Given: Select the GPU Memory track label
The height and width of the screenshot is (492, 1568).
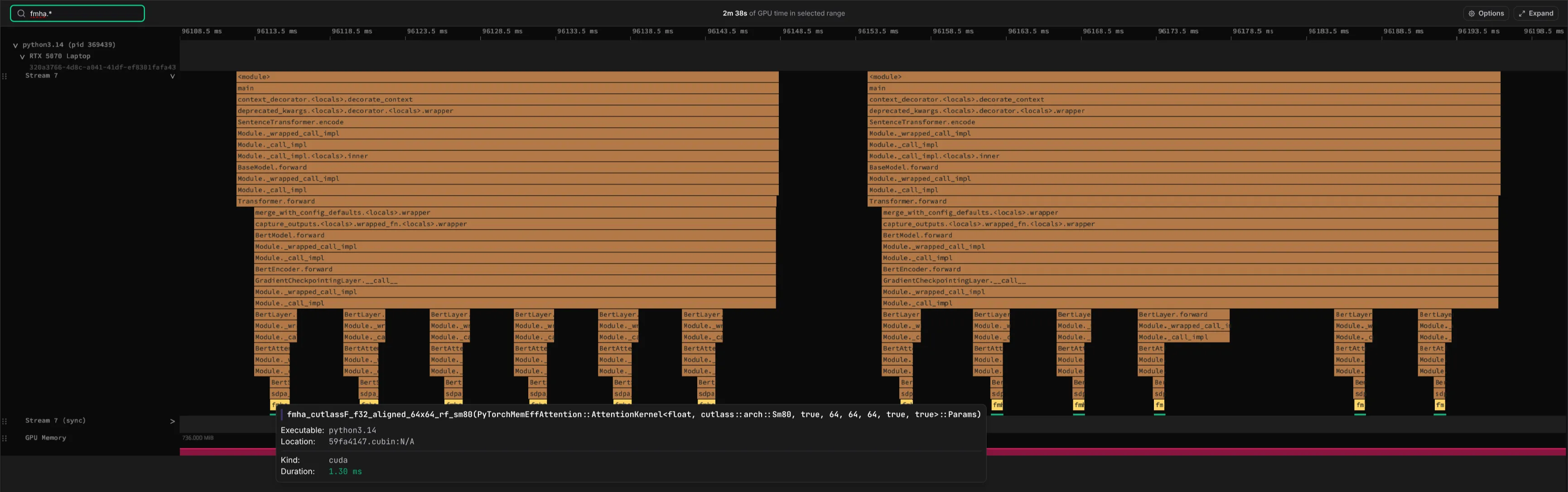Looking at the screenshot, I should 46,437.
